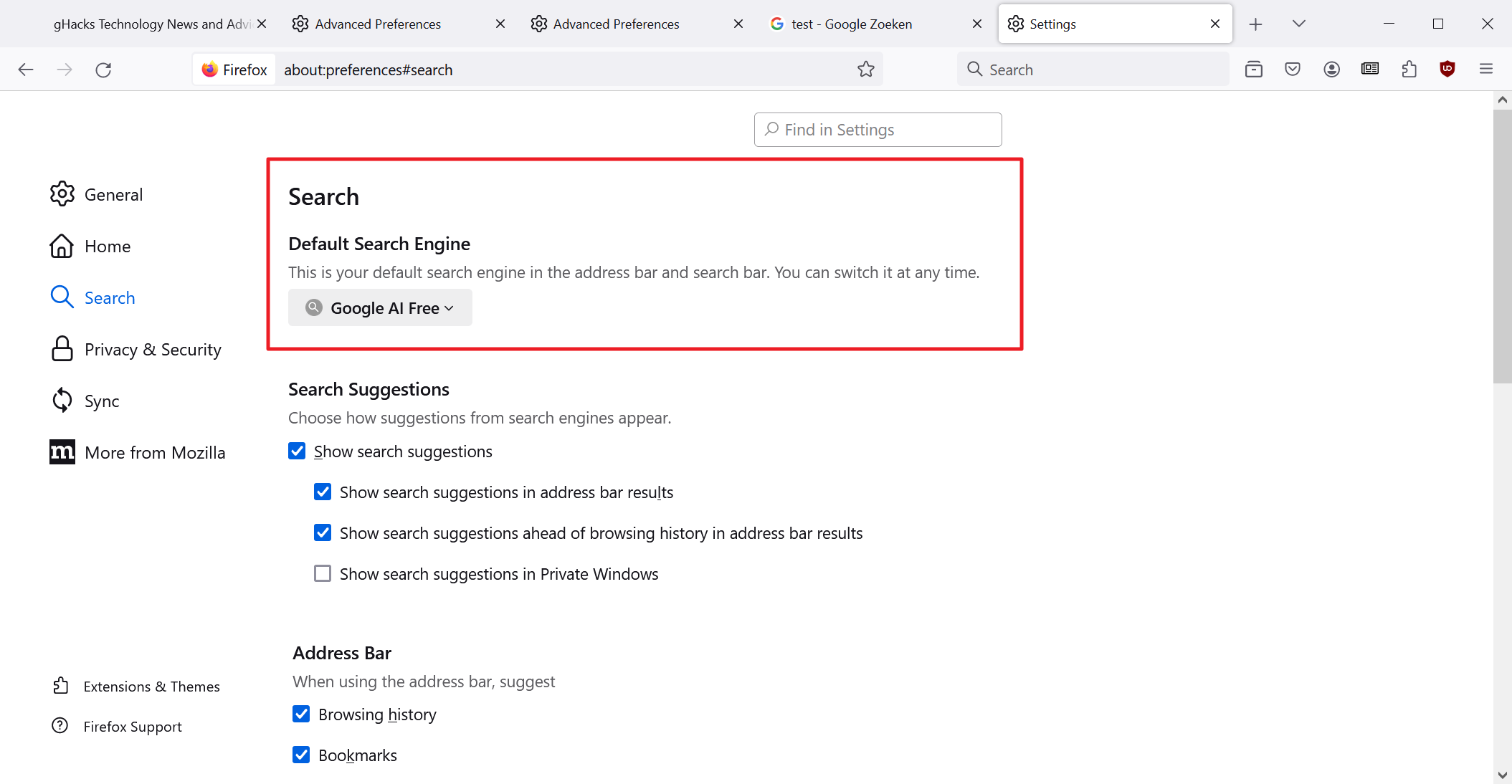Open the Extensions puzzle icon in toolbar
The image size is (1512, 784).
click(1409, 70)
